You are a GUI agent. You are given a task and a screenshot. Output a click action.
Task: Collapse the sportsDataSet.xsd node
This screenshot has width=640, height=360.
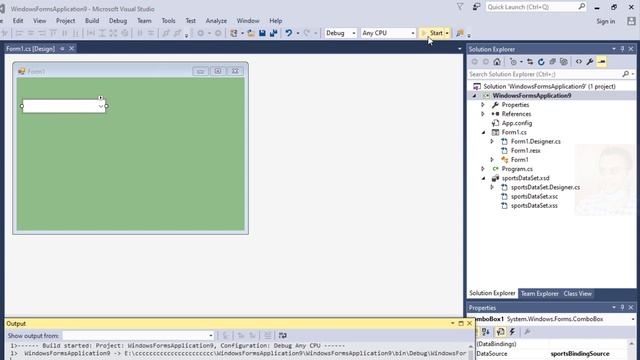(x=483, y=178)
